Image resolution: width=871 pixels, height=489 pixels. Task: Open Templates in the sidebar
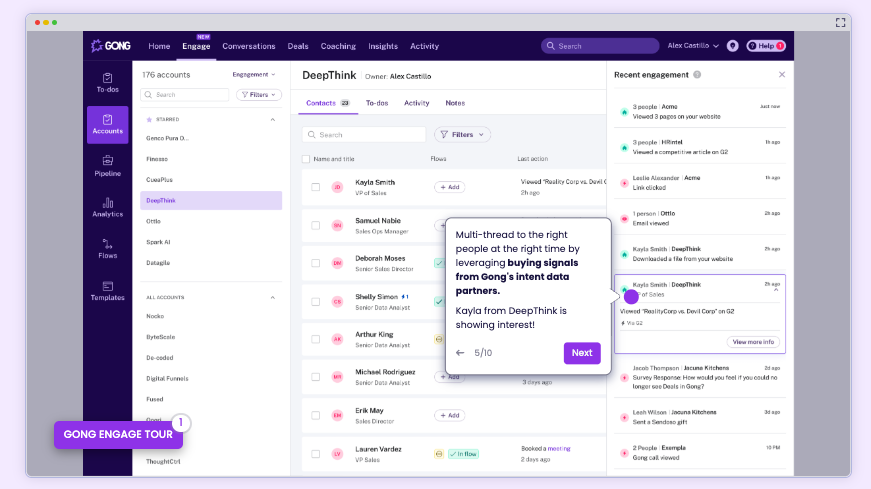108,291
